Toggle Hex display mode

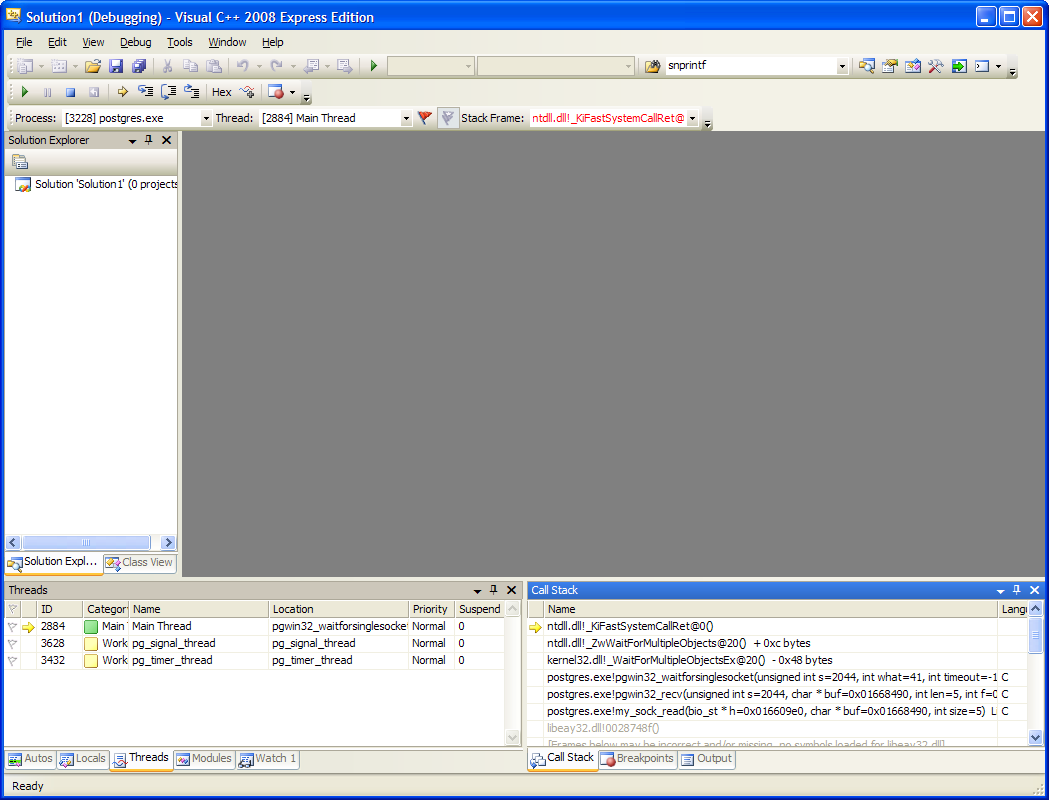[221, 92]
